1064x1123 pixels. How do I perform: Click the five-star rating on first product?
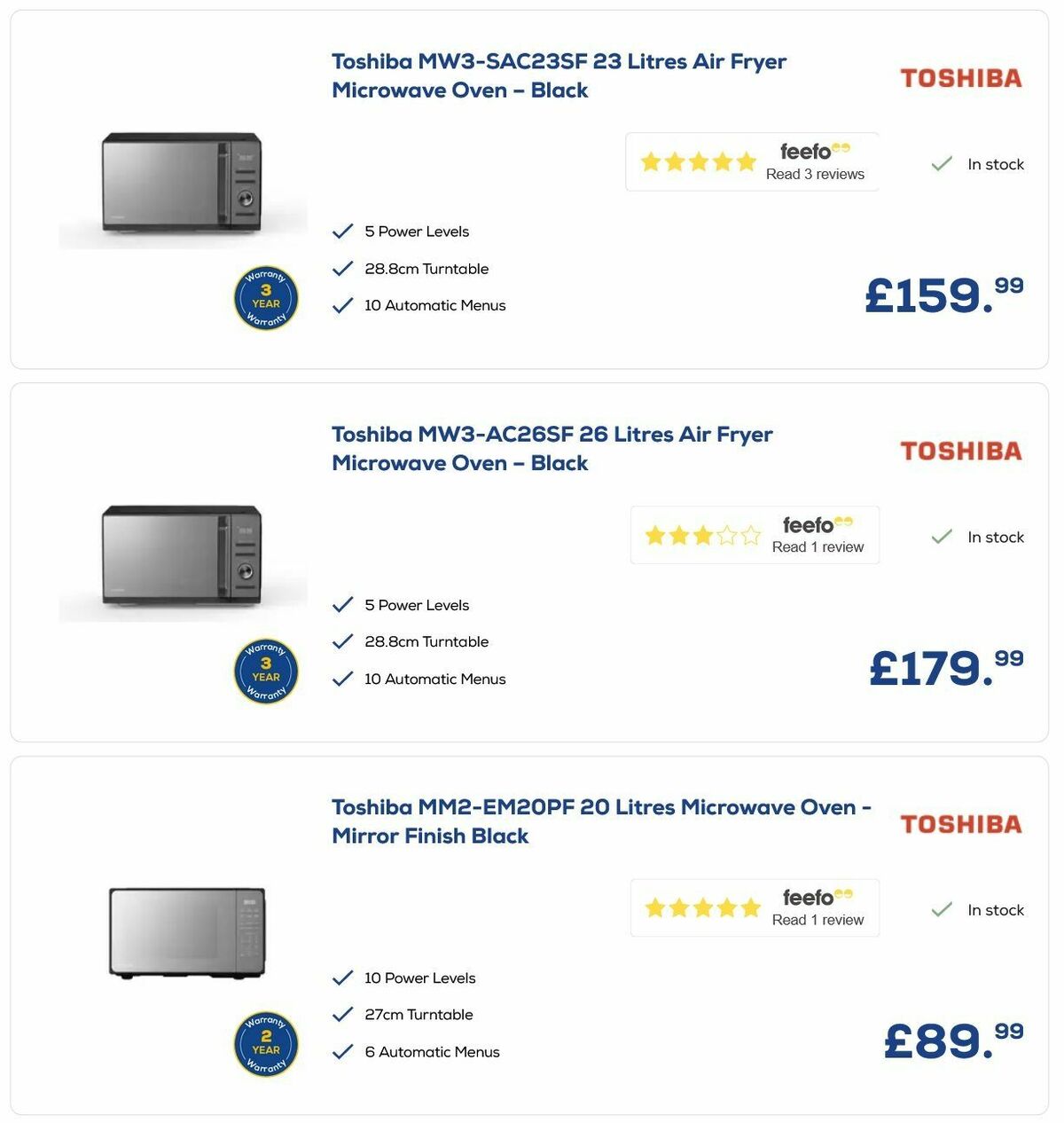[x=697, y=161]
